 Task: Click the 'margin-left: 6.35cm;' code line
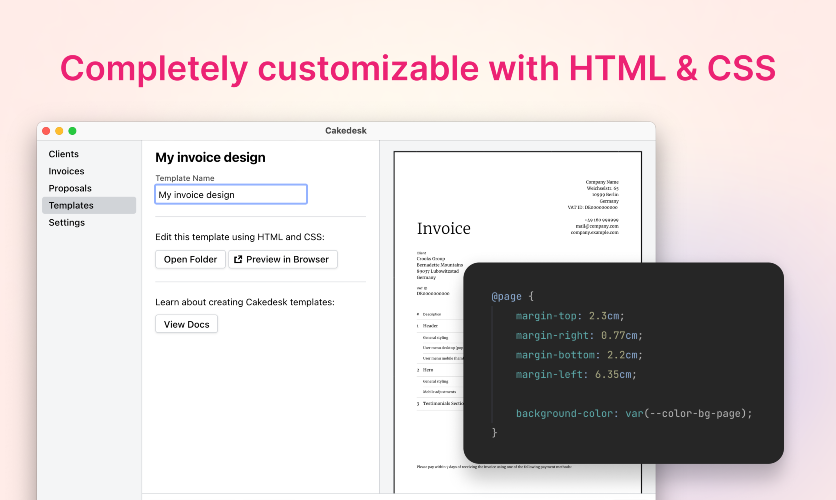pos(576,375)
